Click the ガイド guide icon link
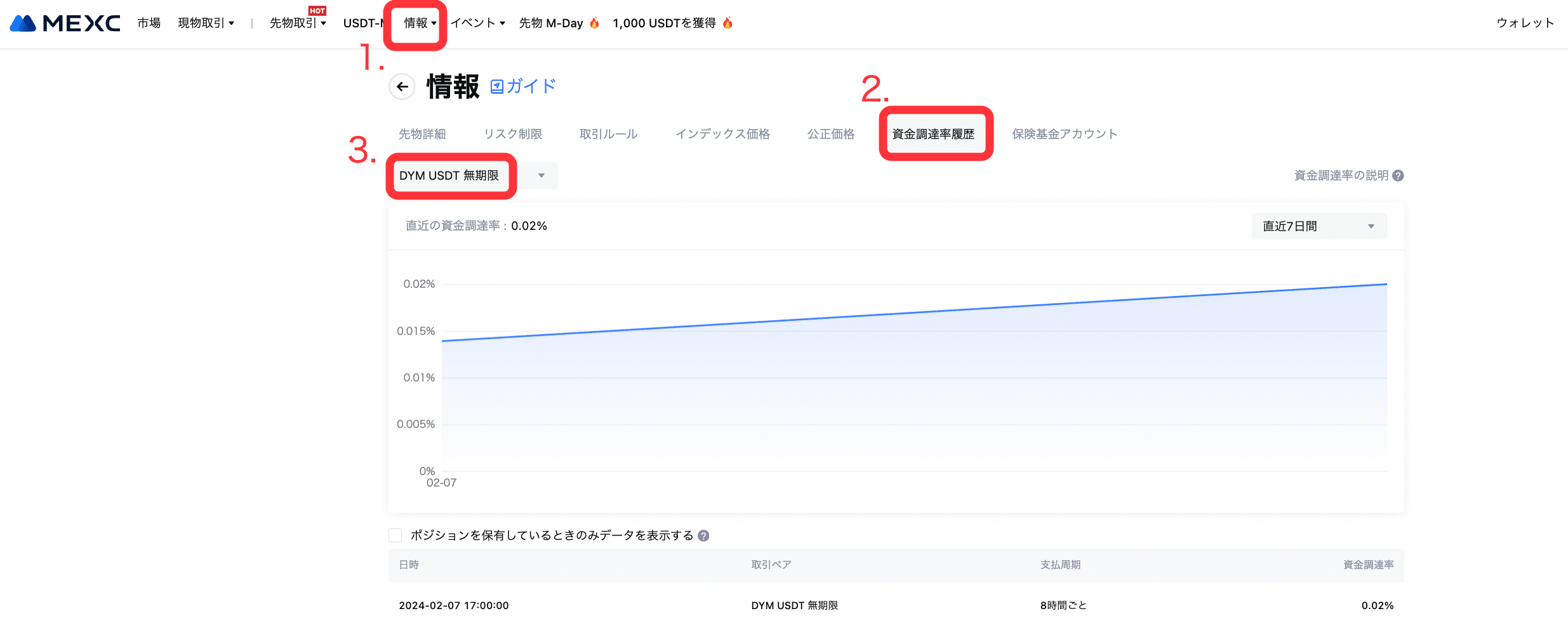The image size is (1568, 618). pos(496,87)
